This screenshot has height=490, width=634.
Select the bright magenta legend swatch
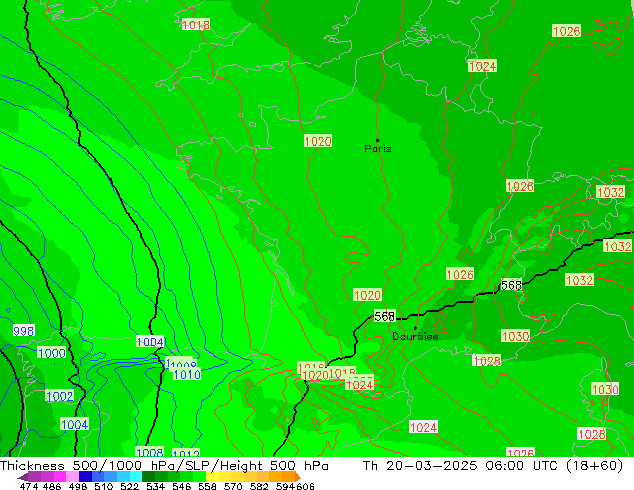(60, 476)
